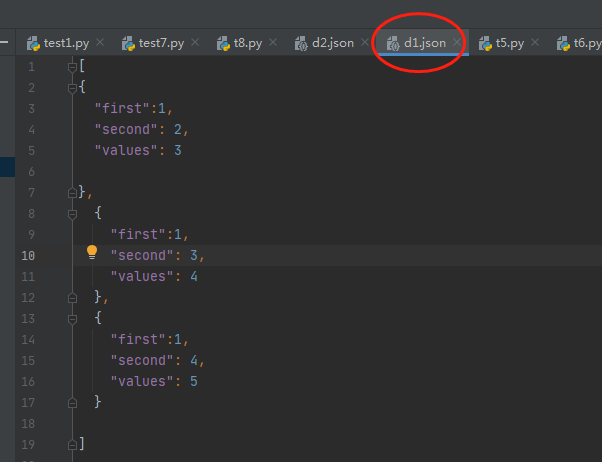Click the minimize dash left of the tabs
Screen dimensions: 602x462
(4, 42)
